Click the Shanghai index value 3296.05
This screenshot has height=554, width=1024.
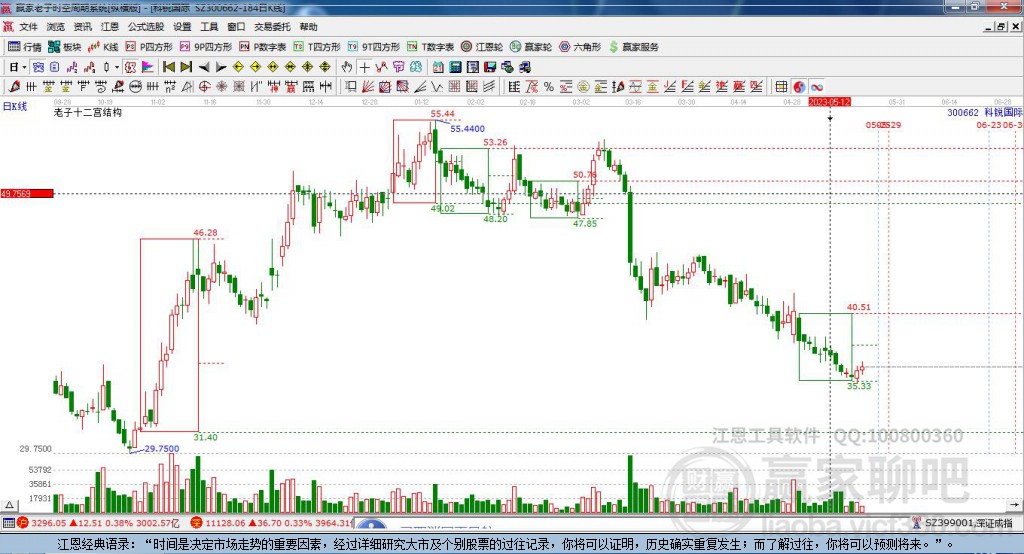pyautogui.click(x=48, y=523)
